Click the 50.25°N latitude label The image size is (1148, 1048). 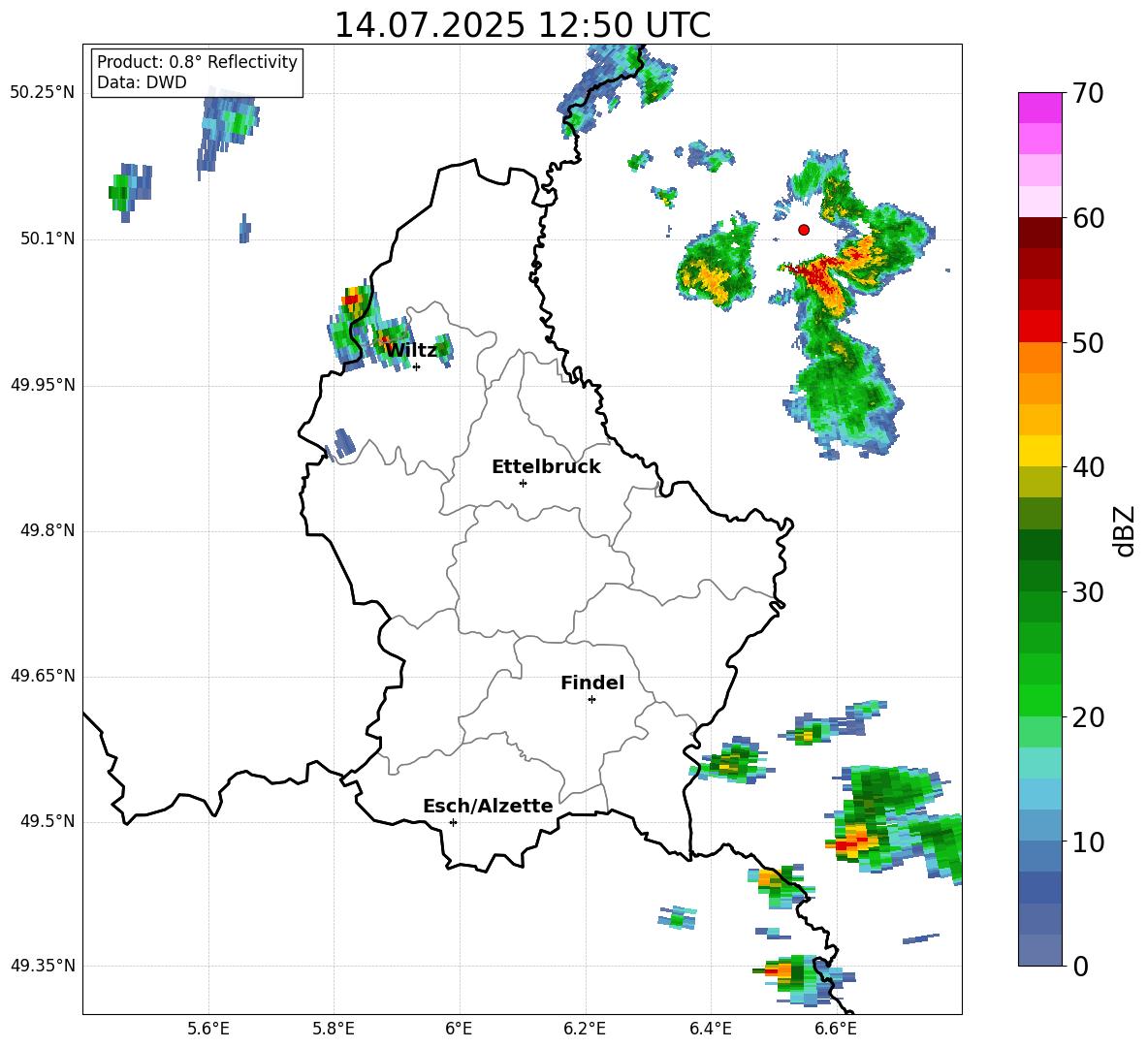[x=43, y=93]
